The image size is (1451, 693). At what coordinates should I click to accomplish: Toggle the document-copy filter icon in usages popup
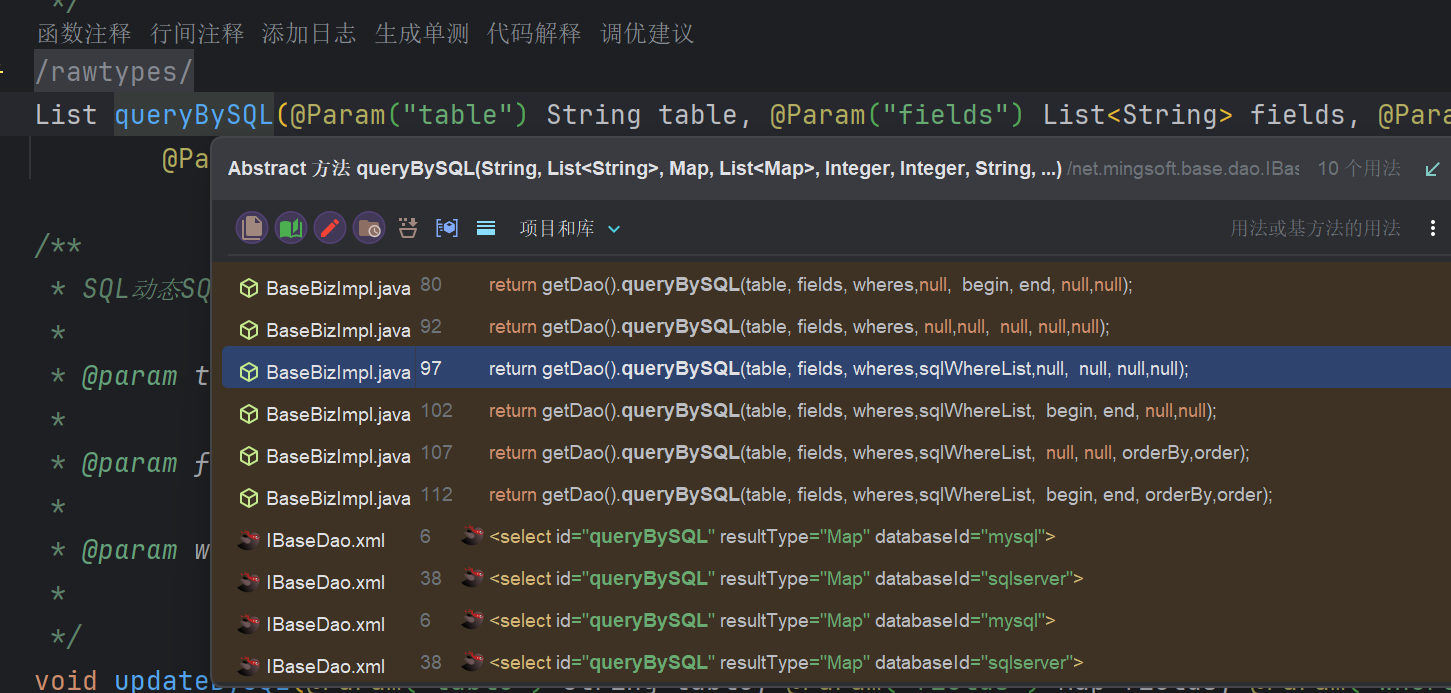click(252, 228)
